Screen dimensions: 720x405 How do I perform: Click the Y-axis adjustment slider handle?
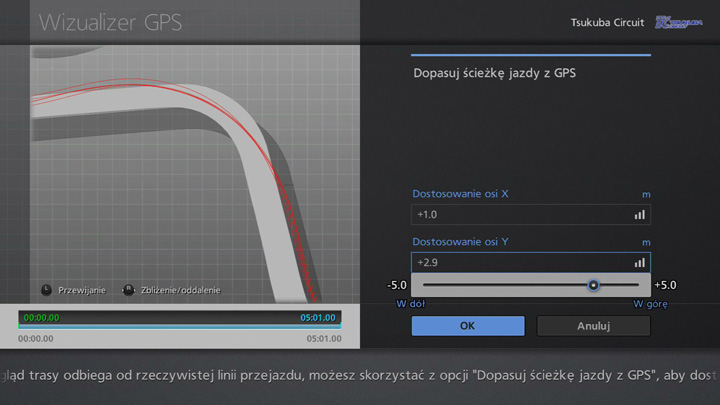(593, 285)
